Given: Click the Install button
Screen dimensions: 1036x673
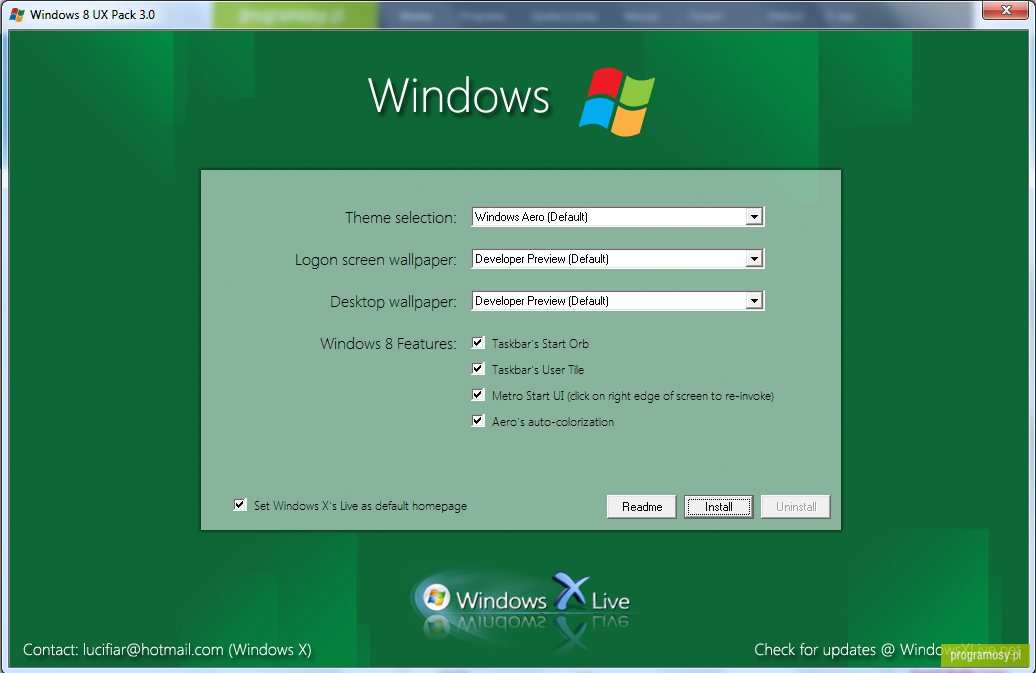Looking at the screenshot, I should pyautogui.click(x=718, y=507).
